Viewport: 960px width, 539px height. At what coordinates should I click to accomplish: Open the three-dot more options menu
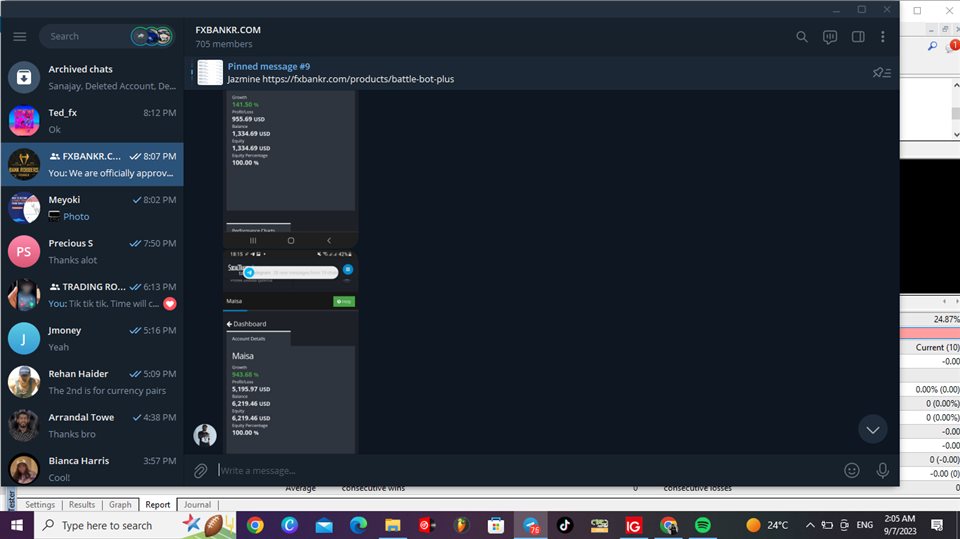pyautogui.click(x=882, y=37)
